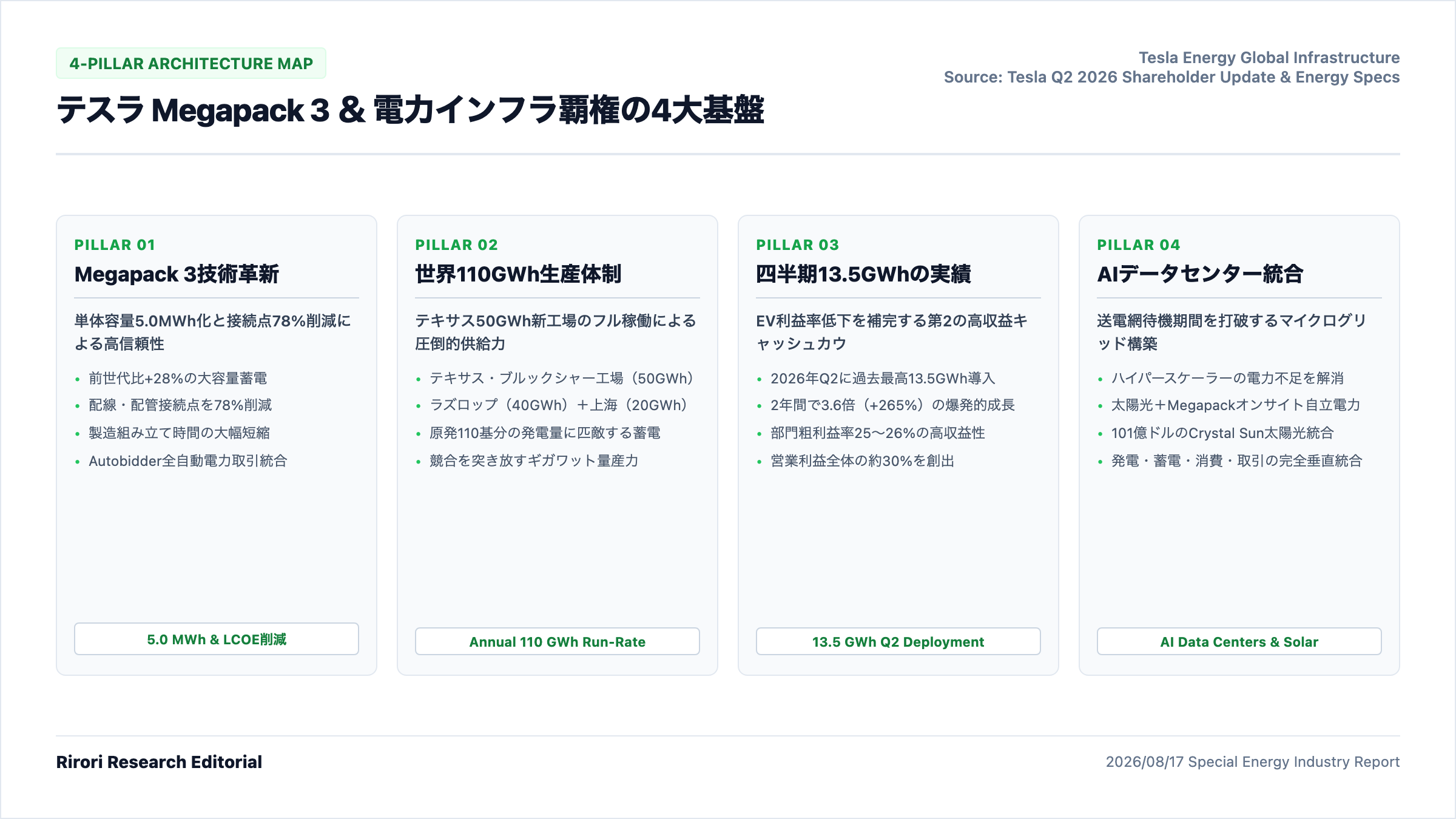Click the AIデータセンター統合 card heading
Viewport: 1456px width, 819px height.
click(x=1200, y=274)
